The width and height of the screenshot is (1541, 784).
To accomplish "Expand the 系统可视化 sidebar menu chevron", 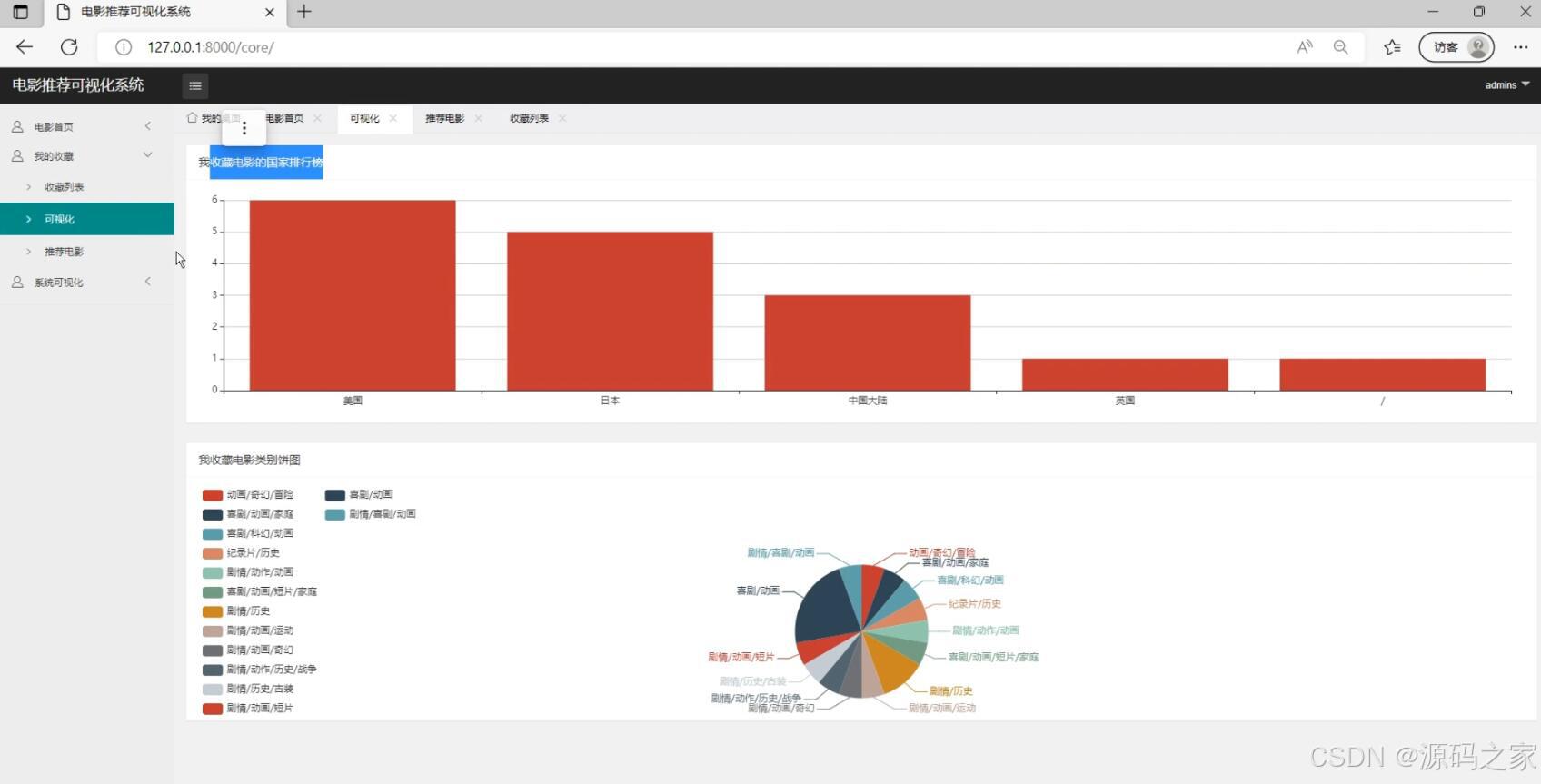I will 148,282.
